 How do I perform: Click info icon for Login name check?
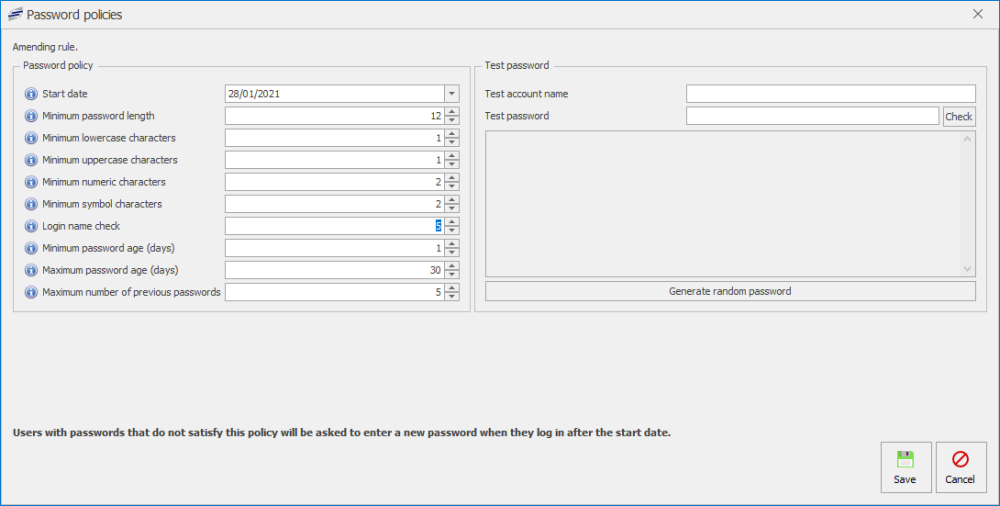click(x=31, y=226)
